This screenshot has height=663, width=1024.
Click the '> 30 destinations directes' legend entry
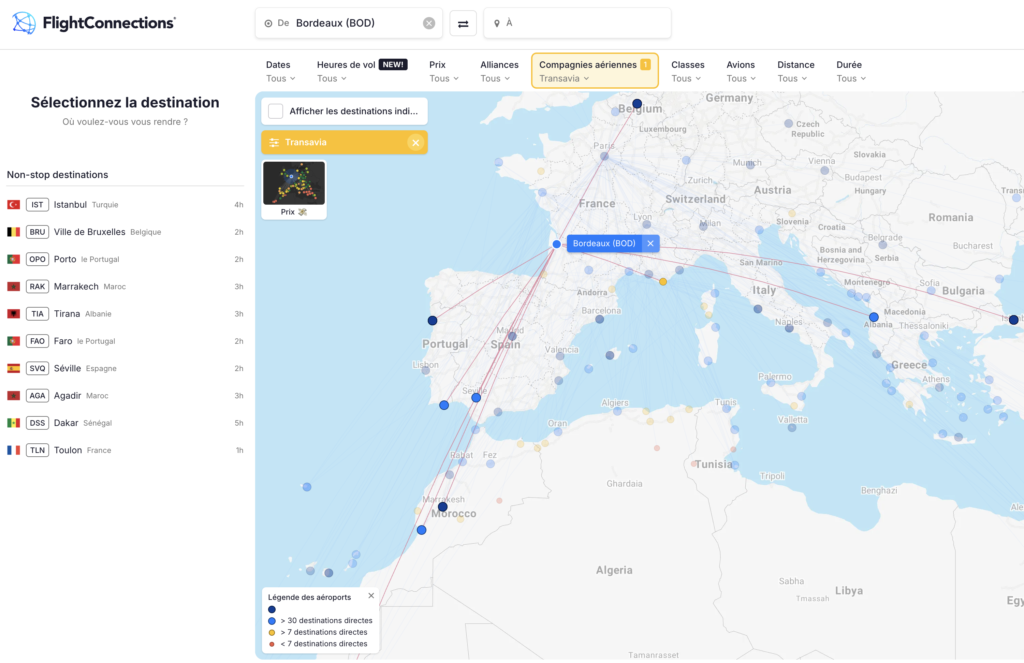point(320,621)
